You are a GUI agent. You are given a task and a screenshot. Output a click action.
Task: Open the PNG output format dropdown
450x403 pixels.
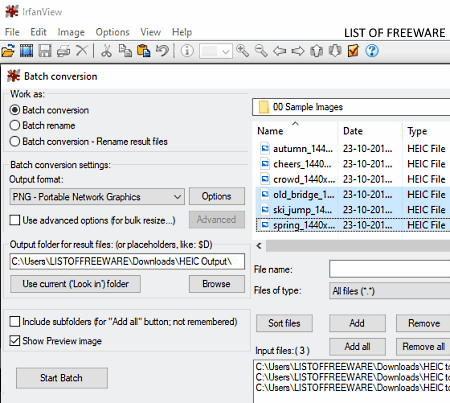(97, 196)
